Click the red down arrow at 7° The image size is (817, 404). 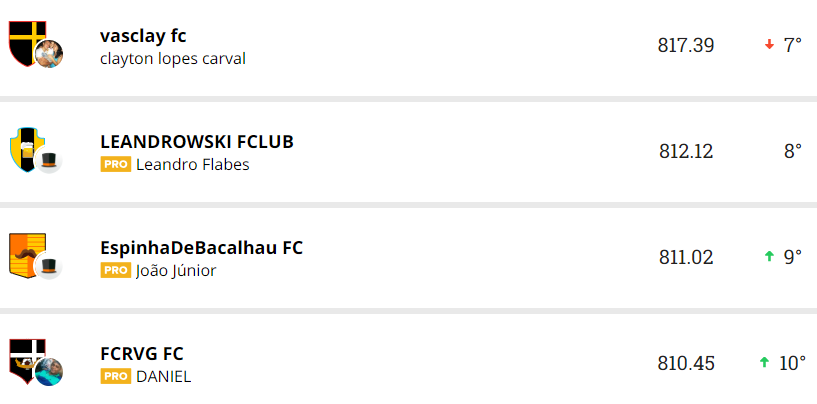[x=769, y=45]
